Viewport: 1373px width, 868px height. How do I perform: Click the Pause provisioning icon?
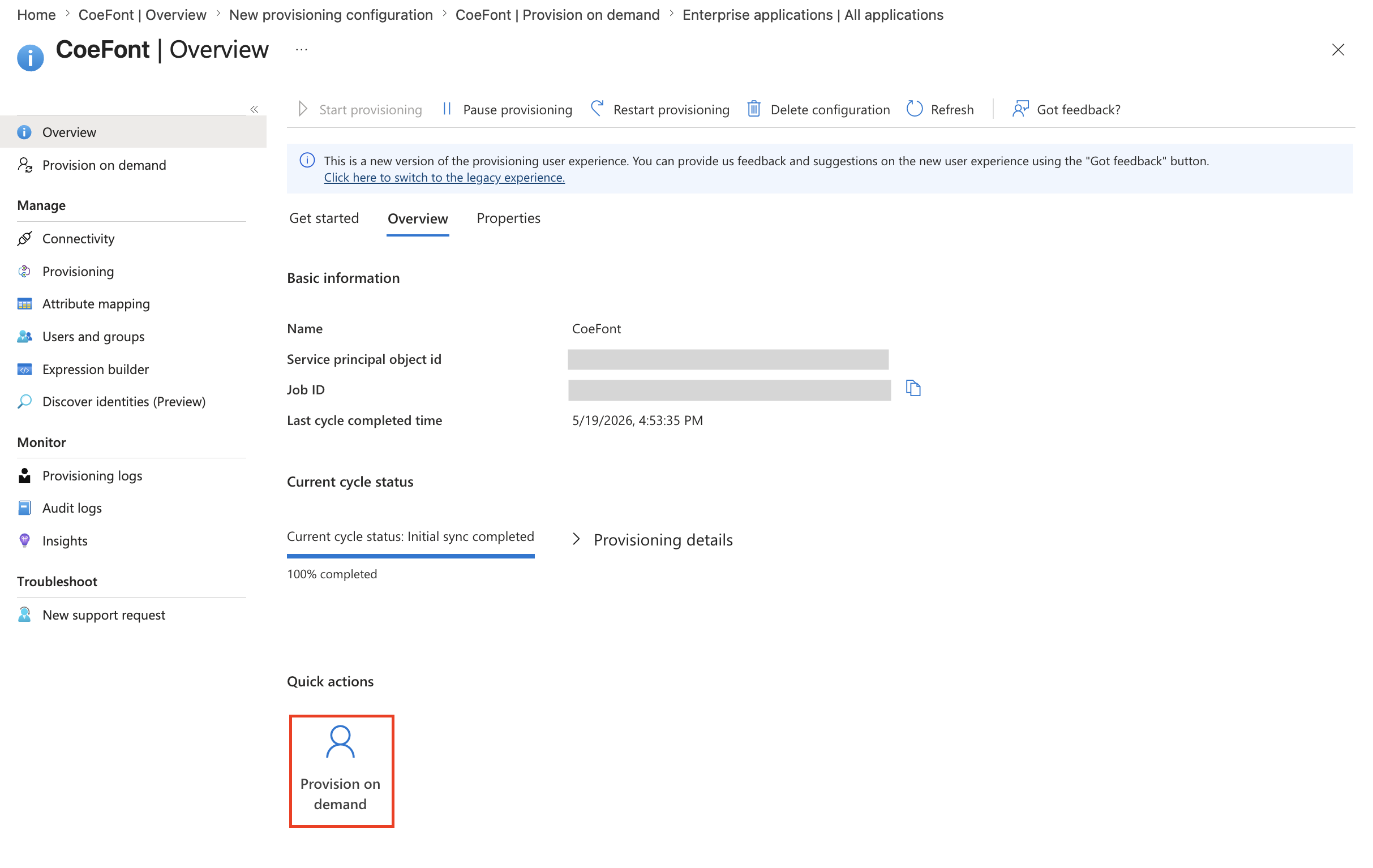click(447, 108)
